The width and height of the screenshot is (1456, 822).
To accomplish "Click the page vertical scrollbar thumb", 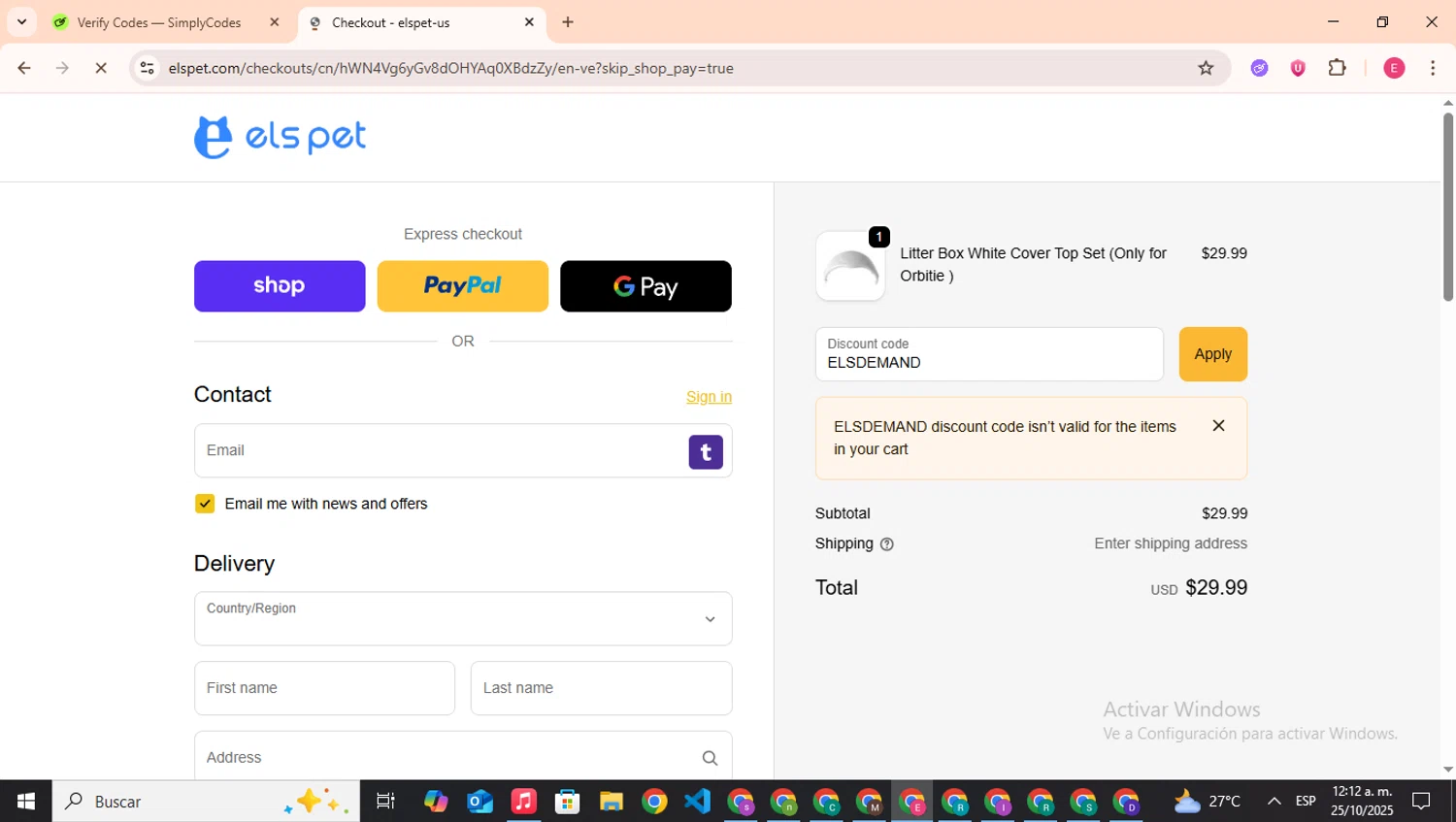I will [1448, 208].
